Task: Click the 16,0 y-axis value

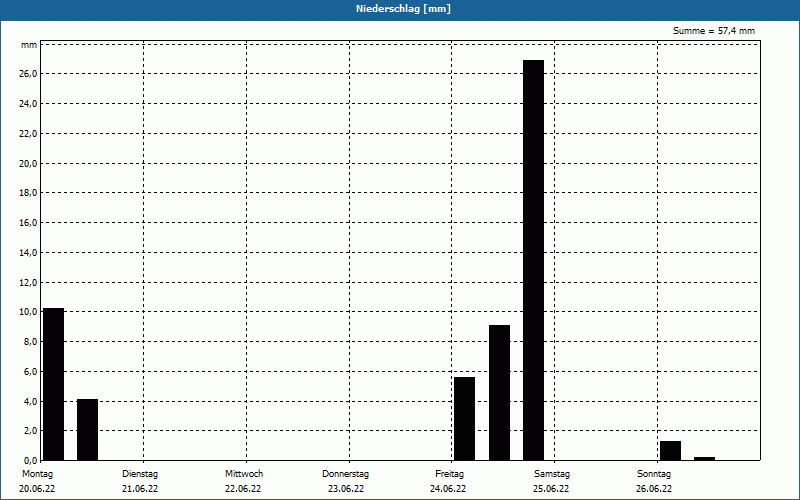Action: coord(28,223)
